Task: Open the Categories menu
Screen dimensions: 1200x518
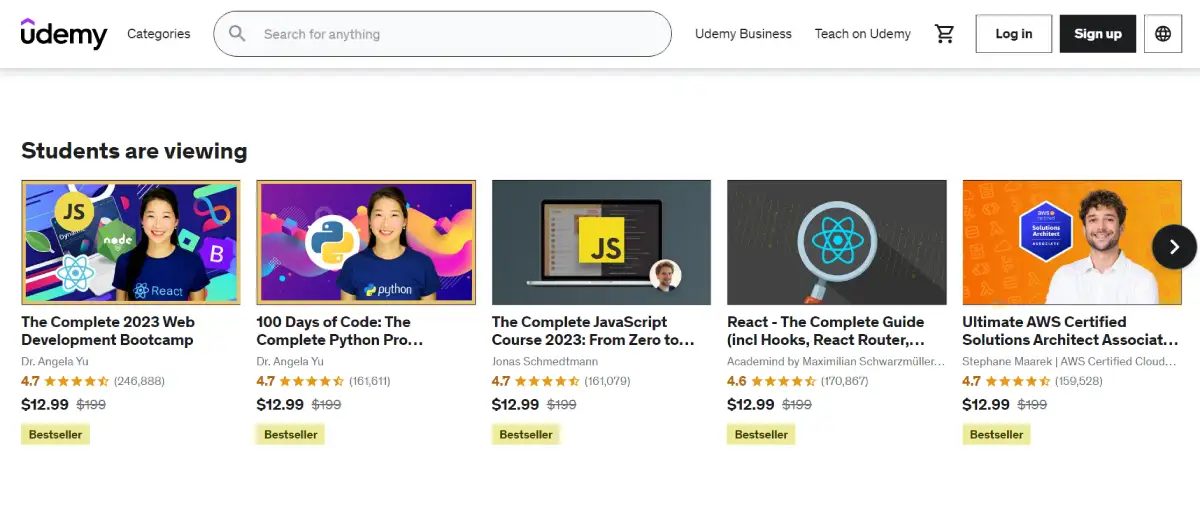Action: pos(158,34)
